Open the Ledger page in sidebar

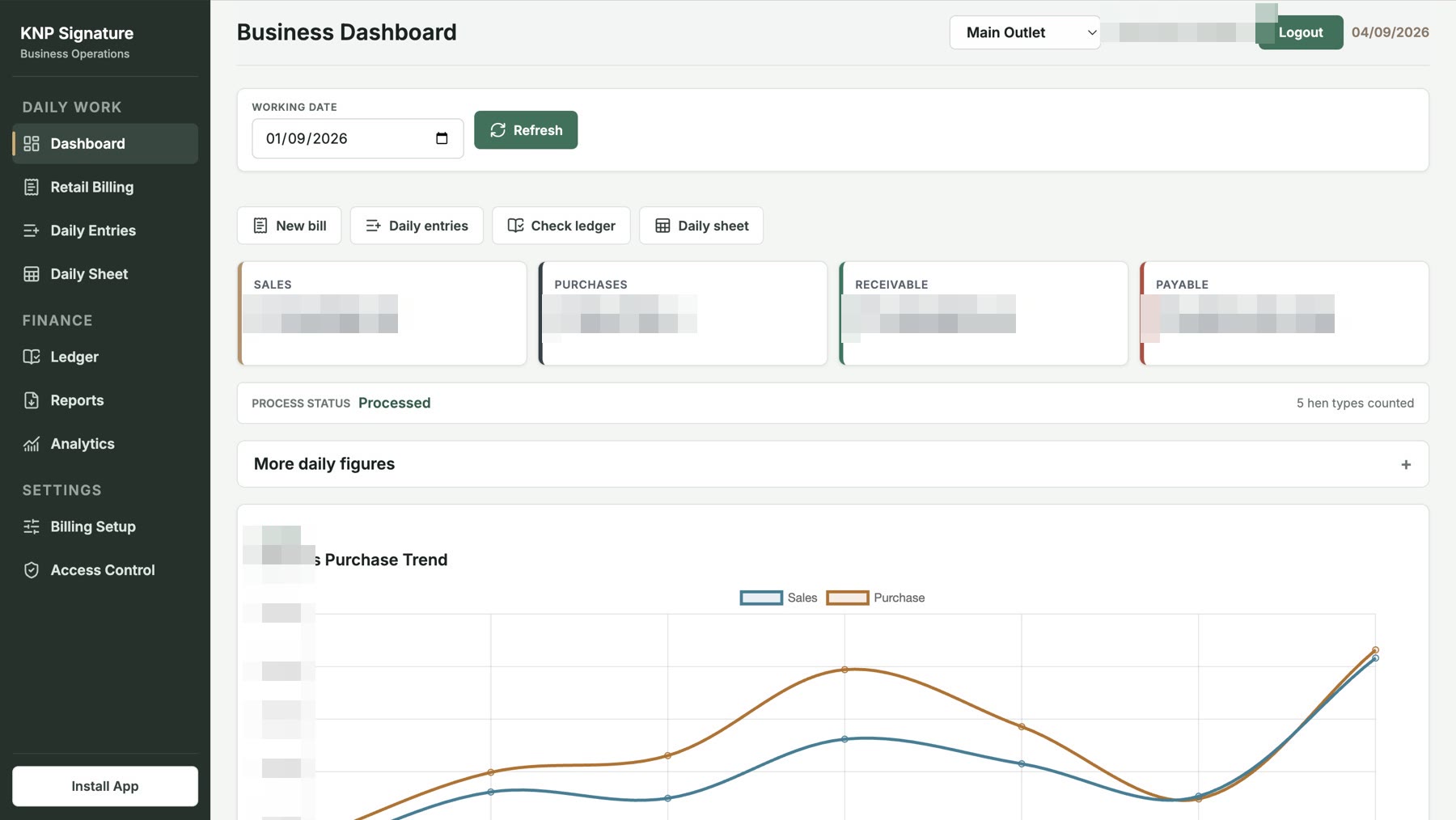(x=105, y=357)
